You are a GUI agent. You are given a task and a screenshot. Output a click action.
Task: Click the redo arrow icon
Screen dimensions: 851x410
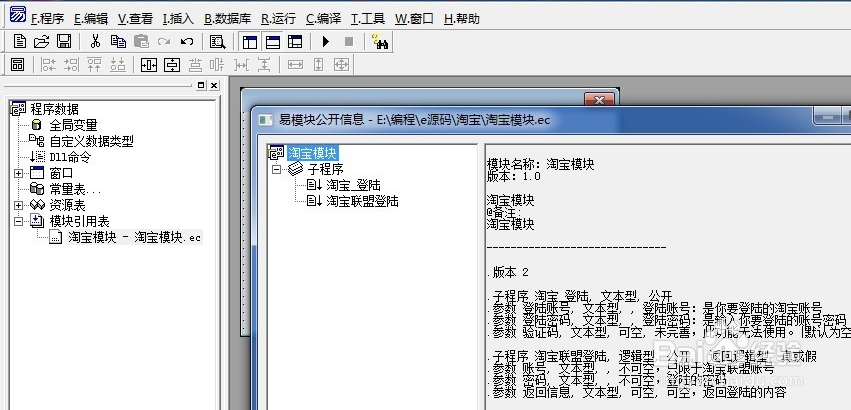tap(164, 41)
